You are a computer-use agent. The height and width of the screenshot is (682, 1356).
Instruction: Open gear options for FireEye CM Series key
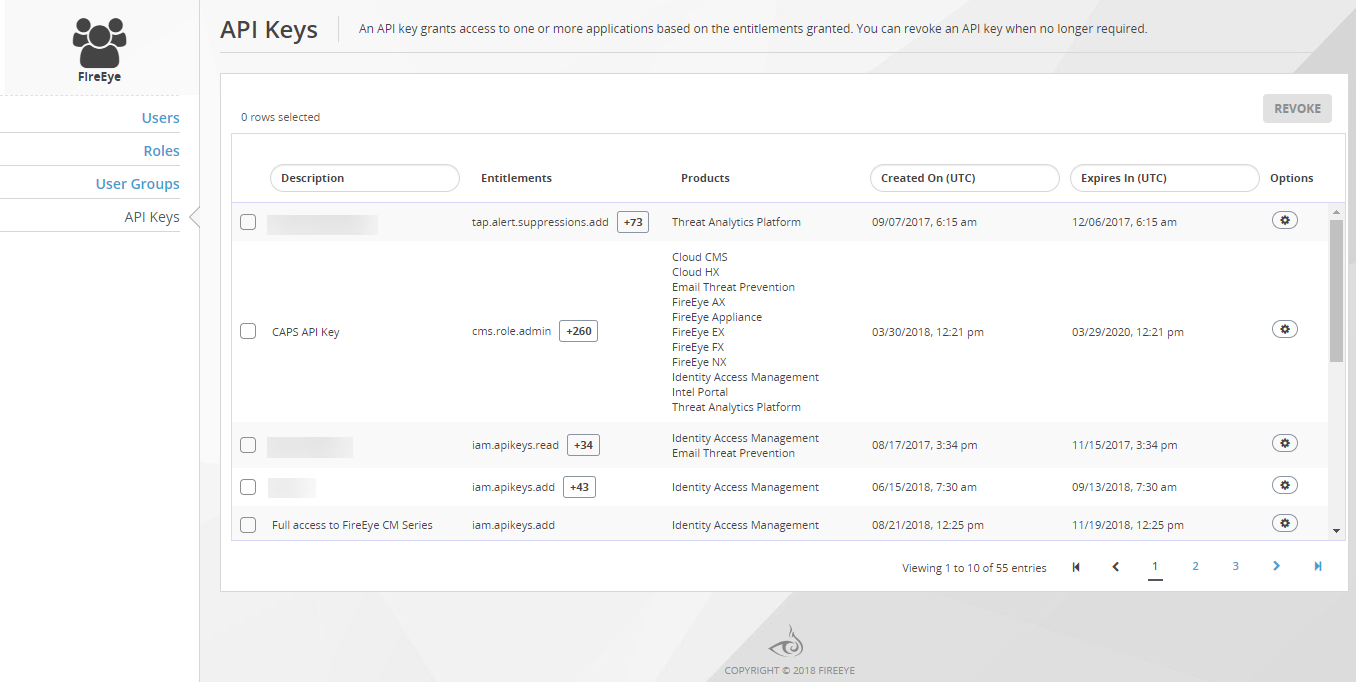click(x=1285, y=523)
